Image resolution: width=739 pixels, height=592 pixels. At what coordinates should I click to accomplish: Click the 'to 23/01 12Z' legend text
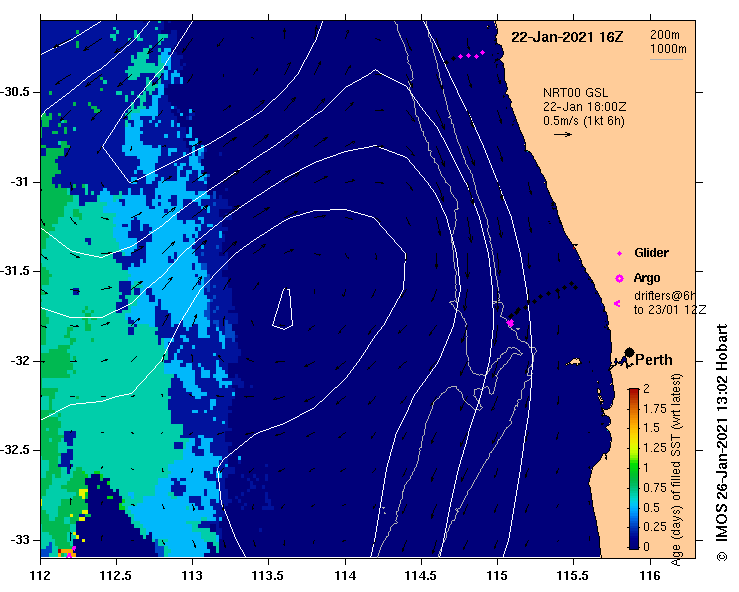click(670, 310)
